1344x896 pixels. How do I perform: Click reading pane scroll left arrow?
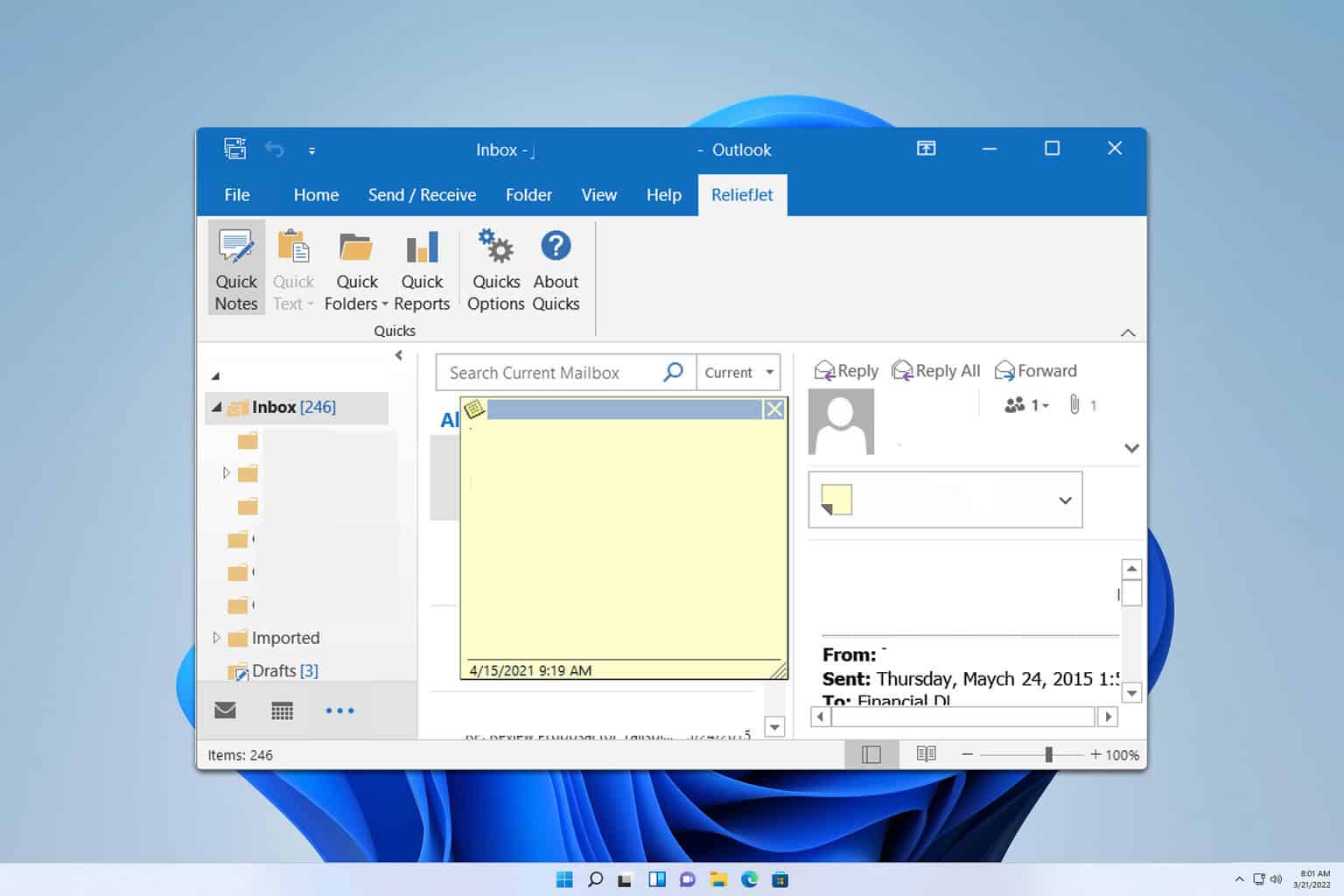point(820,717)
